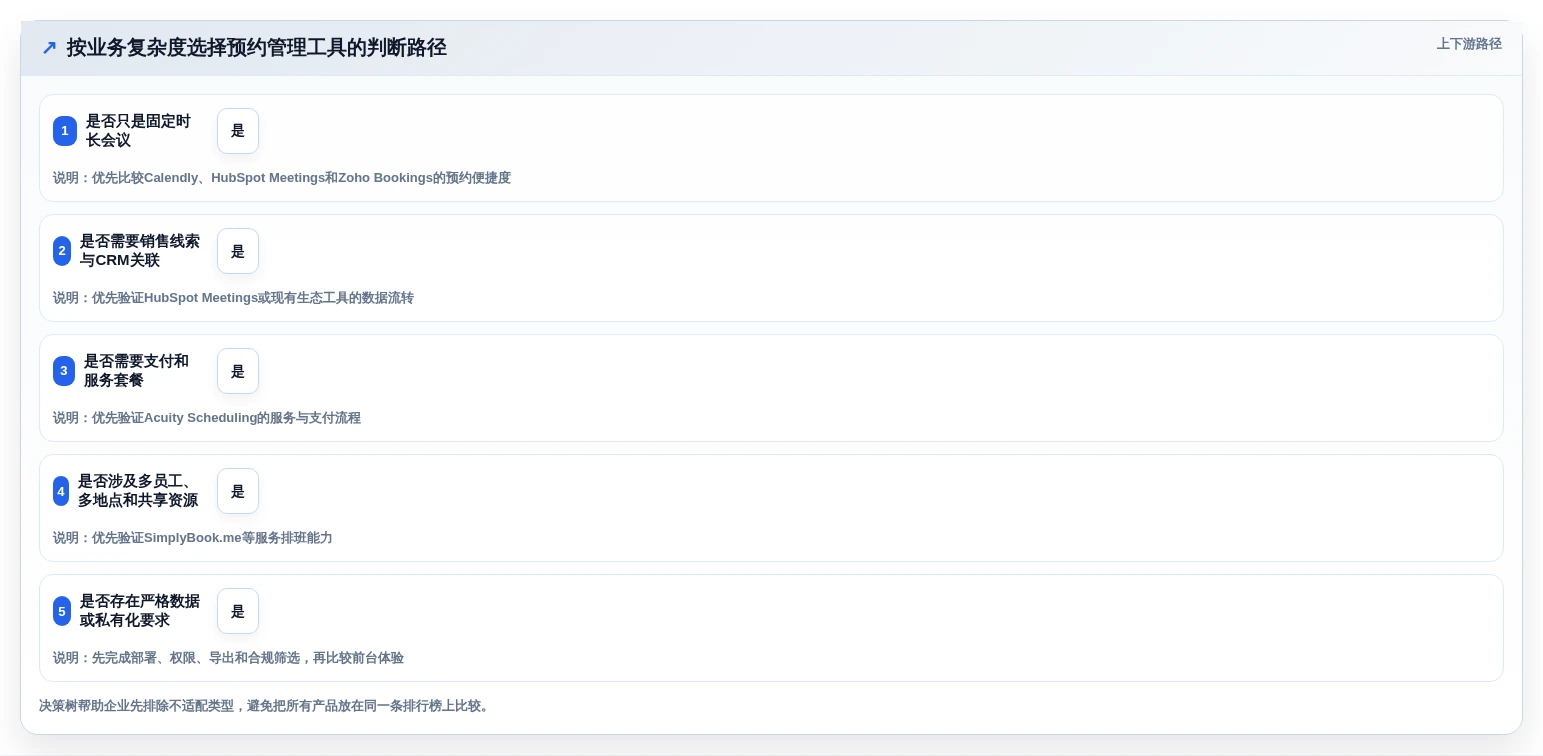Click the question 是否存在严格数据或私有化要求

click(x=140, y=611)
